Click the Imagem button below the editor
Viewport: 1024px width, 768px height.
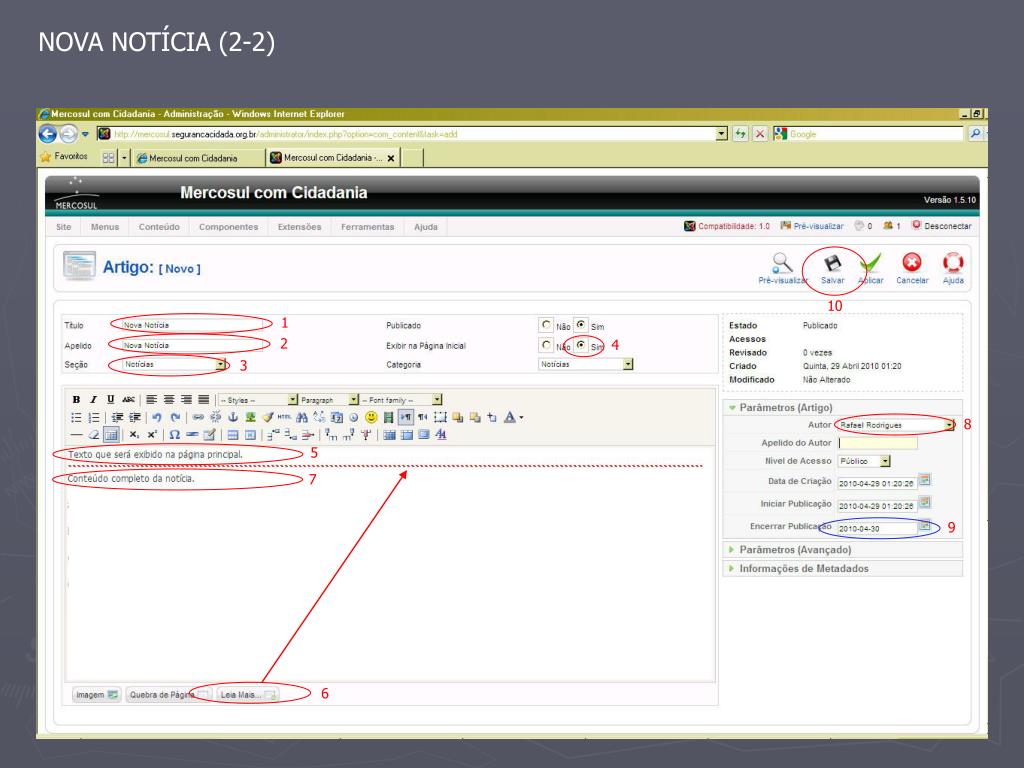(x=97, y=695)
